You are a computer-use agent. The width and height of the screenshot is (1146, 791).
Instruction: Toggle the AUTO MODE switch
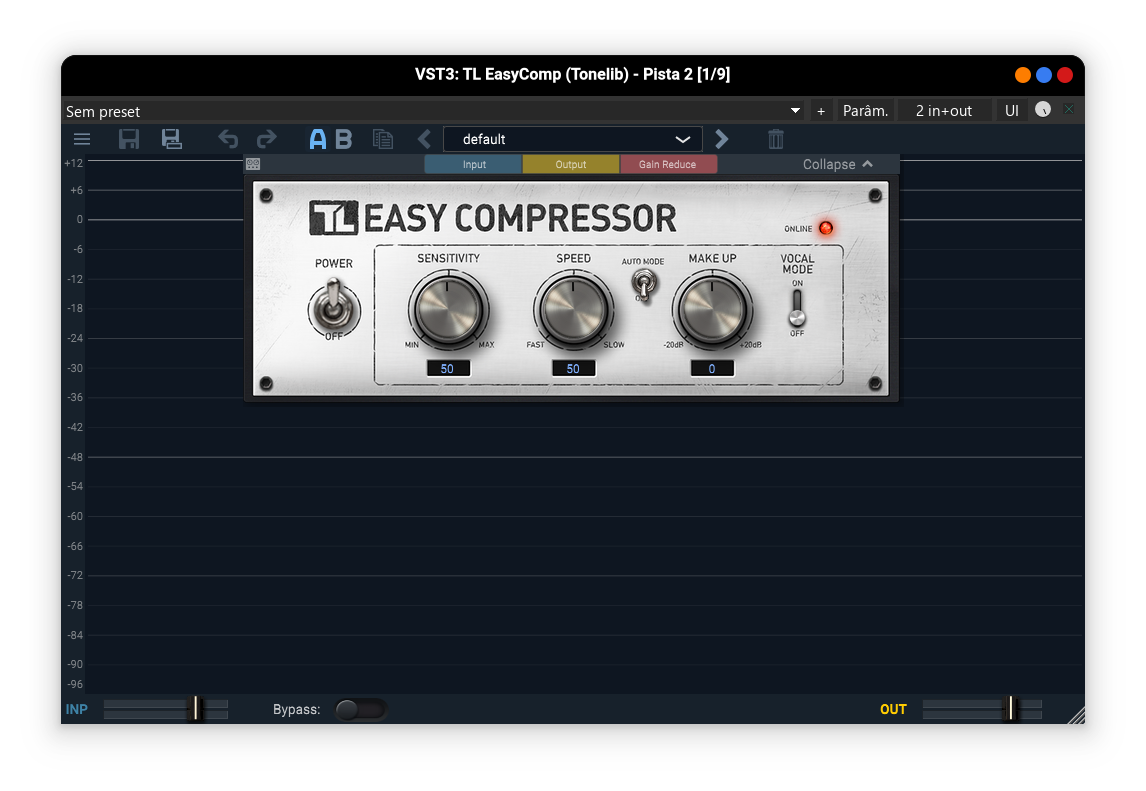(x=643, y=285)
